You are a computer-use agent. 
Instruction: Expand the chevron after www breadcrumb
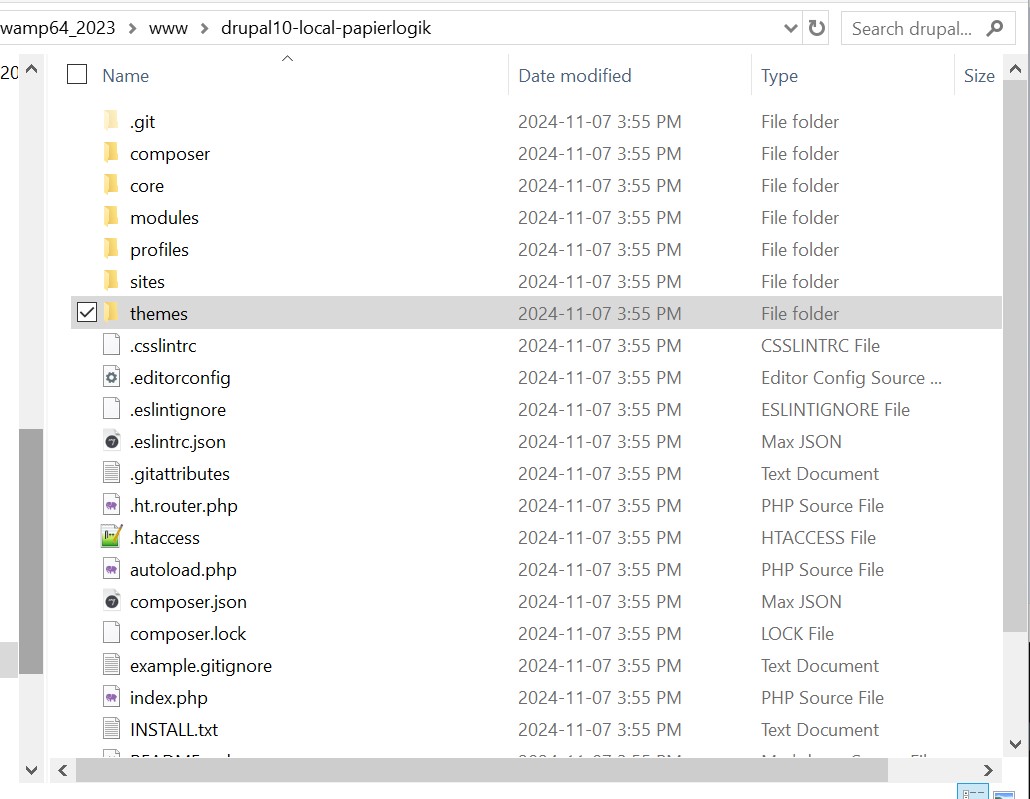[204, 29]
